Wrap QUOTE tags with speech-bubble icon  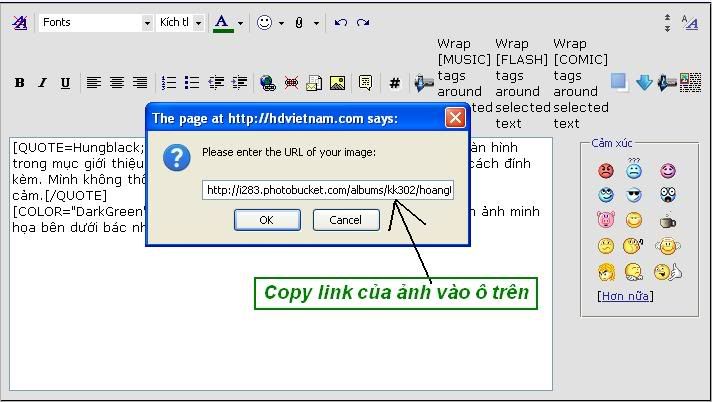366,83
